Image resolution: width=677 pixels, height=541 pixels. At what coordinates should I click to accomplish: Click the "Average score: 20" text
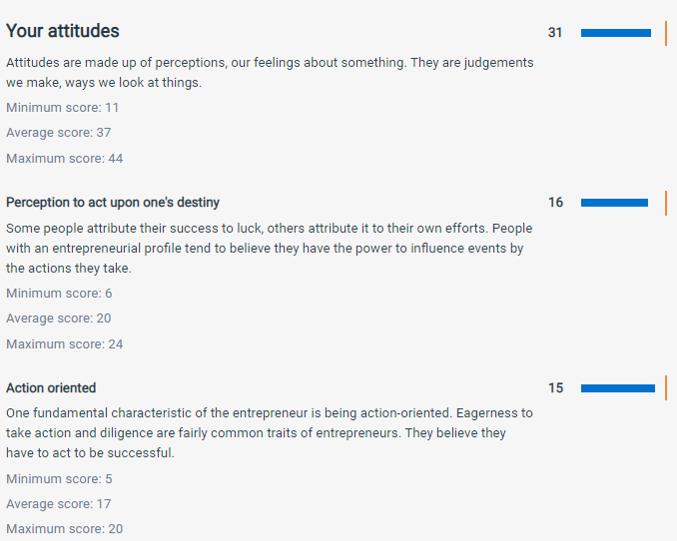[58, 318]
